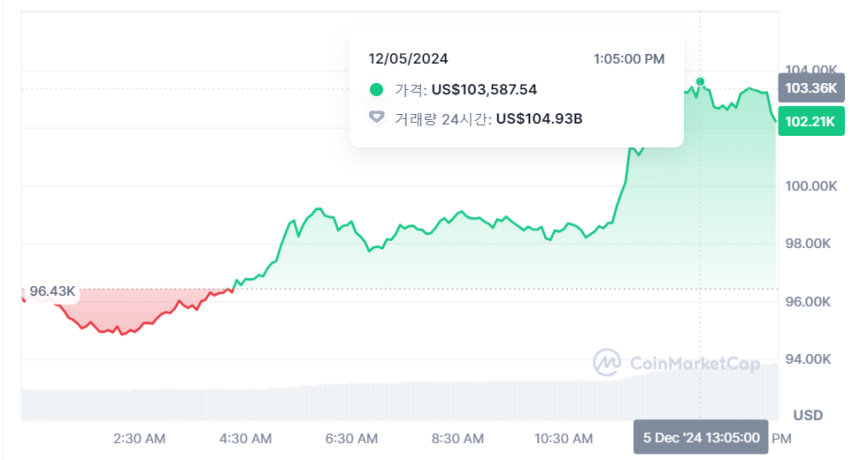
Task: Click the 100.00K price axis label
Action: 810,186
